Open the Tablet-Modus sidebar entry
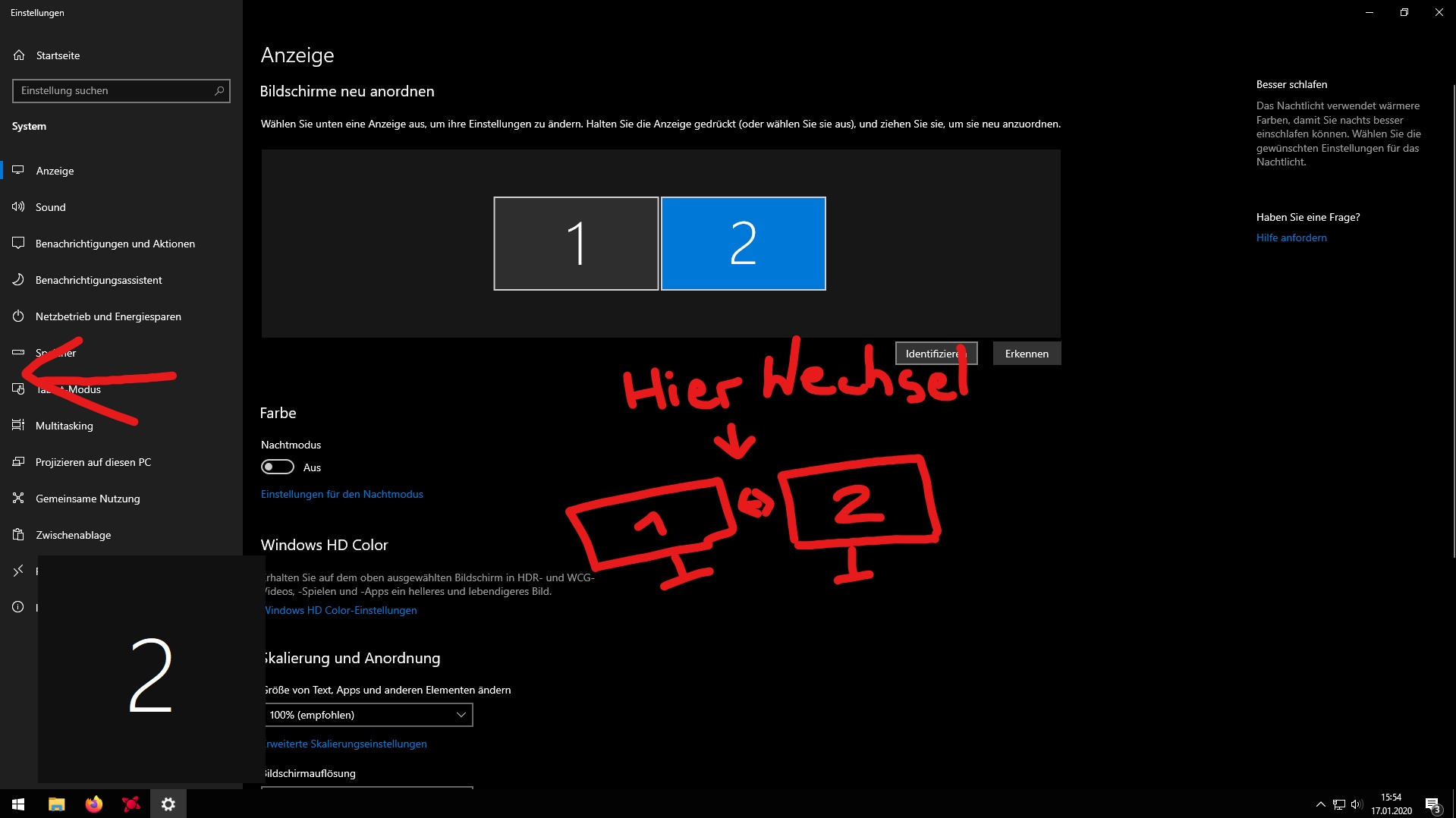Screen dimensions: 1456x818 [121, 389]
